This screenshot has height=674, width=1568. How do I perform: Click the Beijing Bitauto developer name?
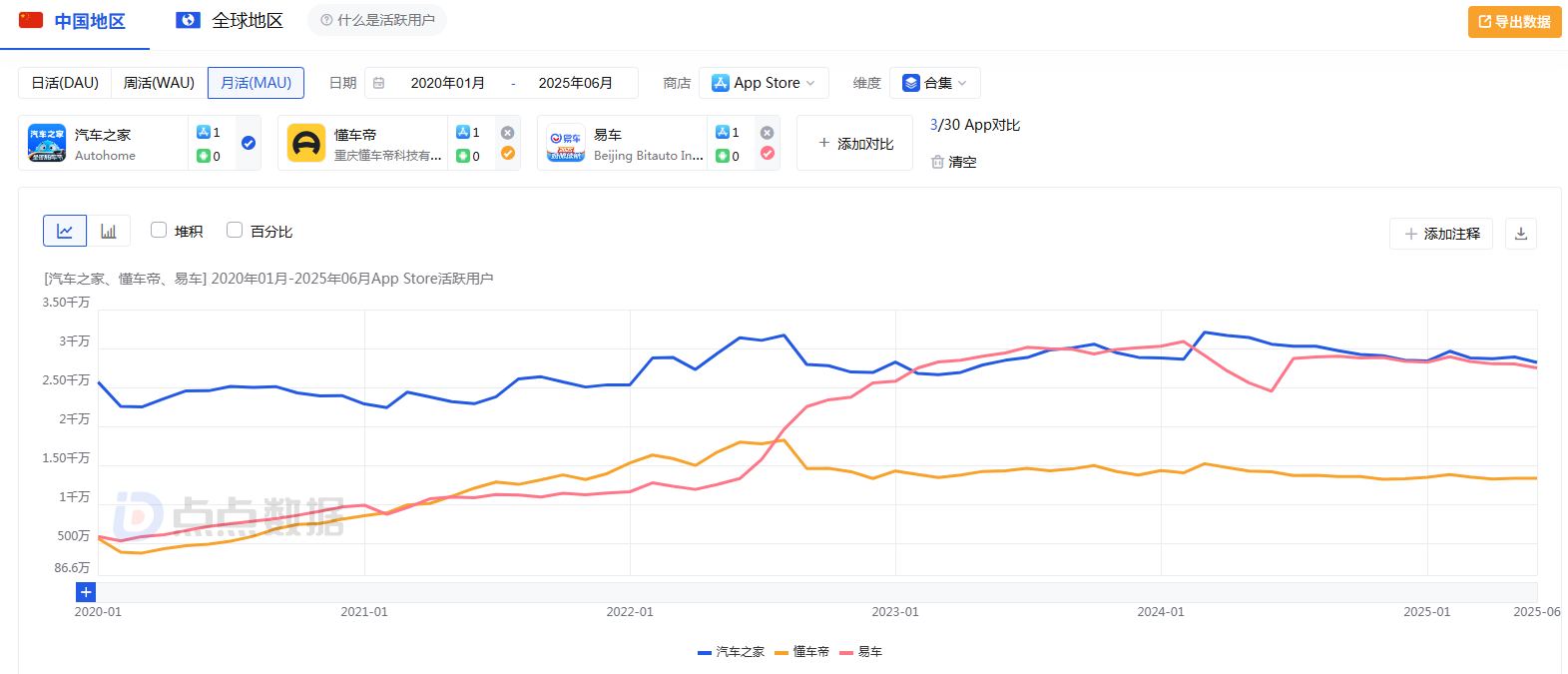(649, 156)
